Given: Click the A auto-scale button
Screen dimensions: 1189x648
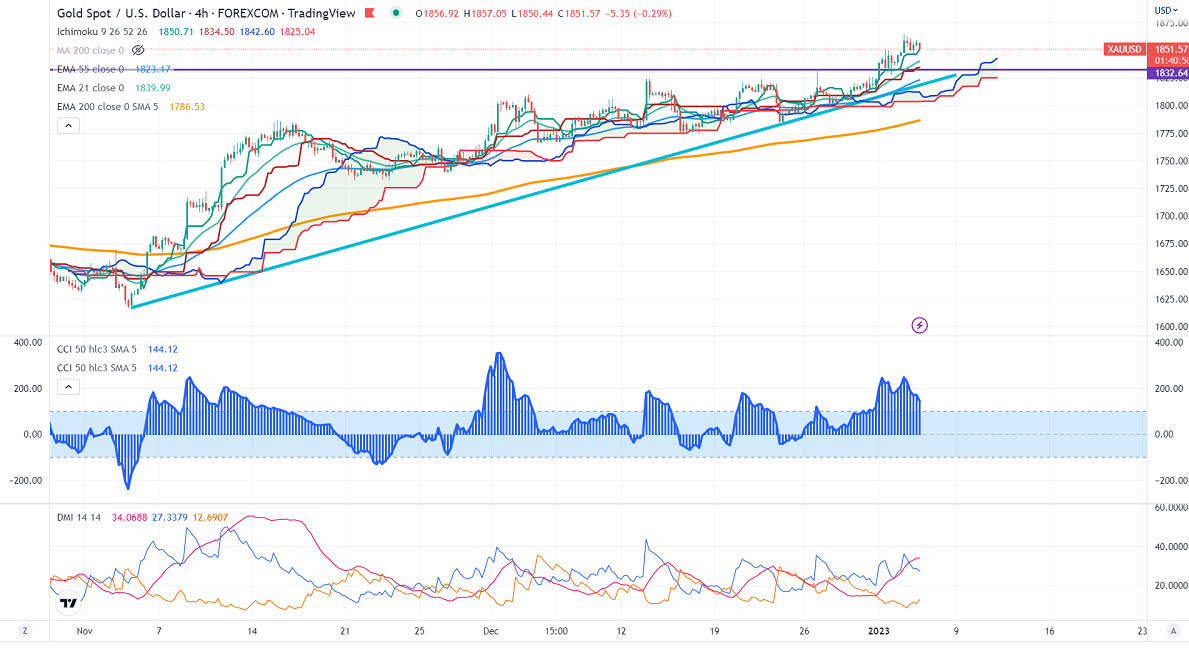Looking at the screenshot, I should [x=1175, y=631].
